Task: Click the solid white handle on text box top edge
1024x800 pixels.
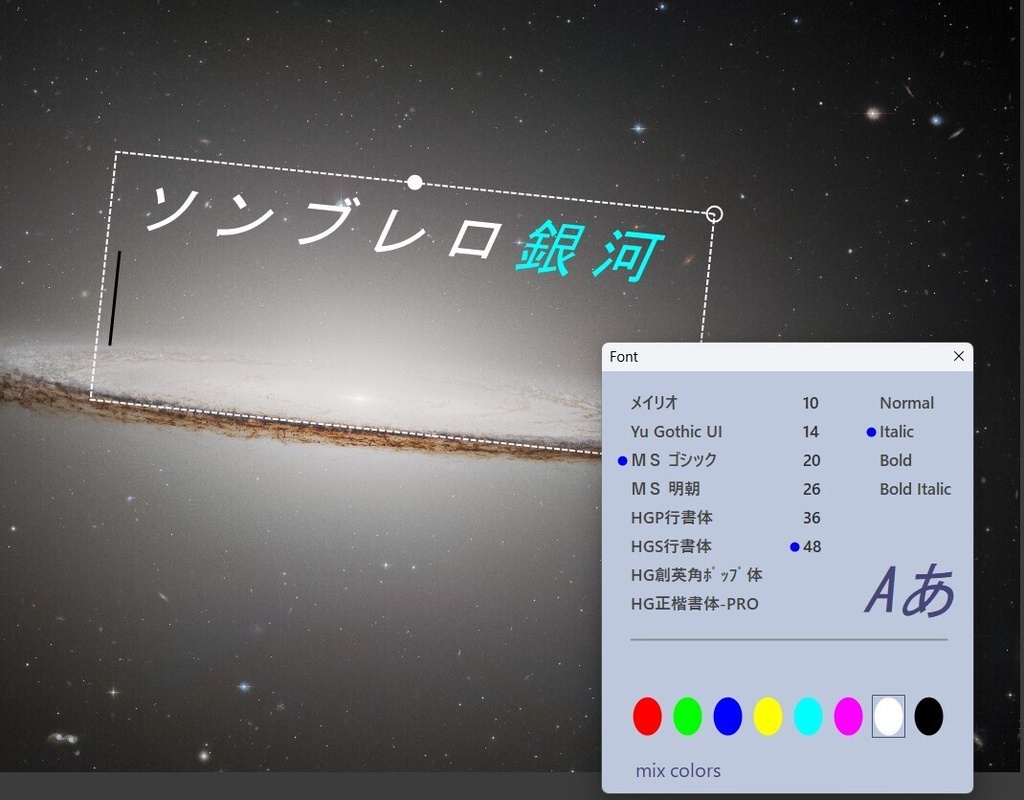Action: pyautogui.click(x=415, y=182)
